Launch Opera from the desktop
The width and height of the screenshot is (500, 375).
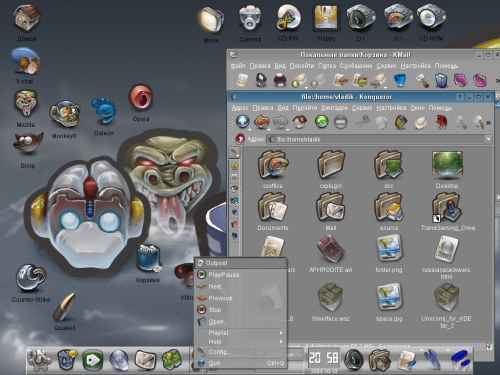click(x=141, y=98)
